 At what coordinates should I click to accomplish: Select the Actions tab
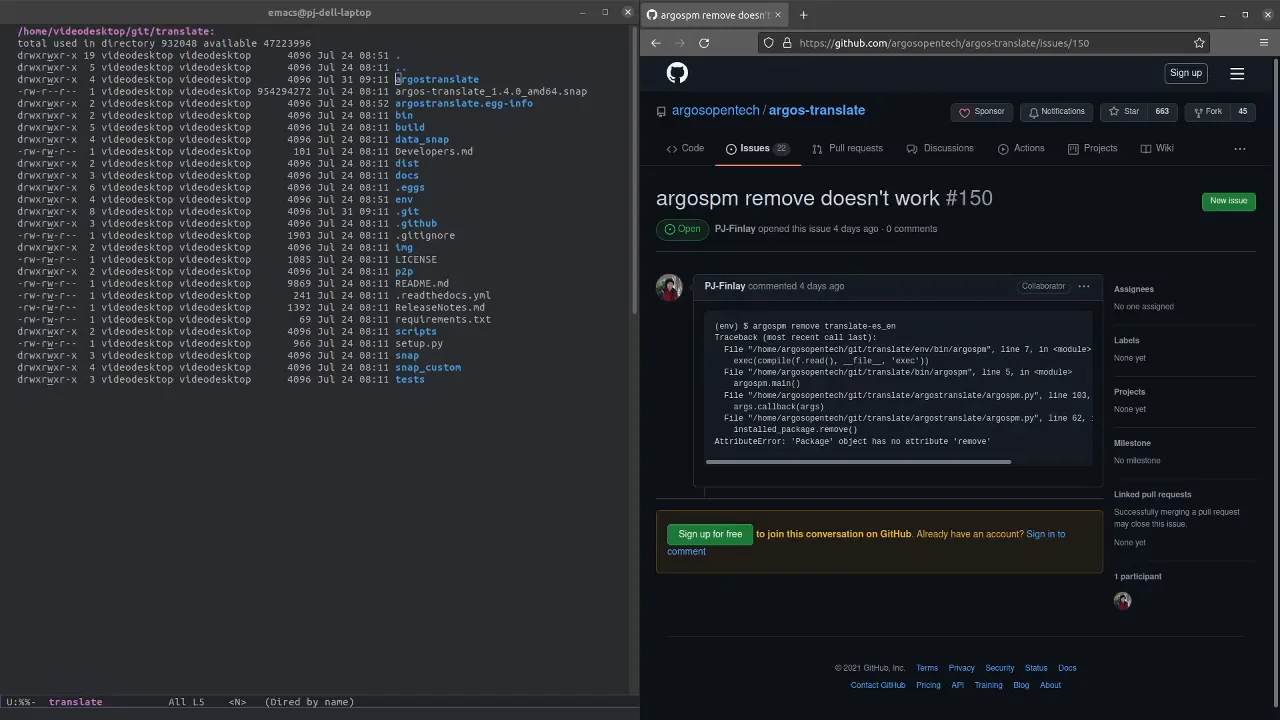[1021, 148]
